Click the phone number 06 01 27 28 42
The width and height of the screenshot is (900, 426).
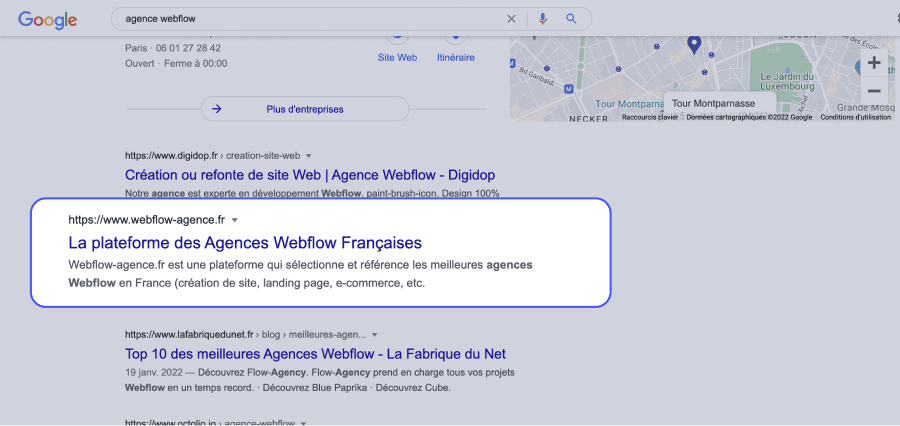click(188, 48)
